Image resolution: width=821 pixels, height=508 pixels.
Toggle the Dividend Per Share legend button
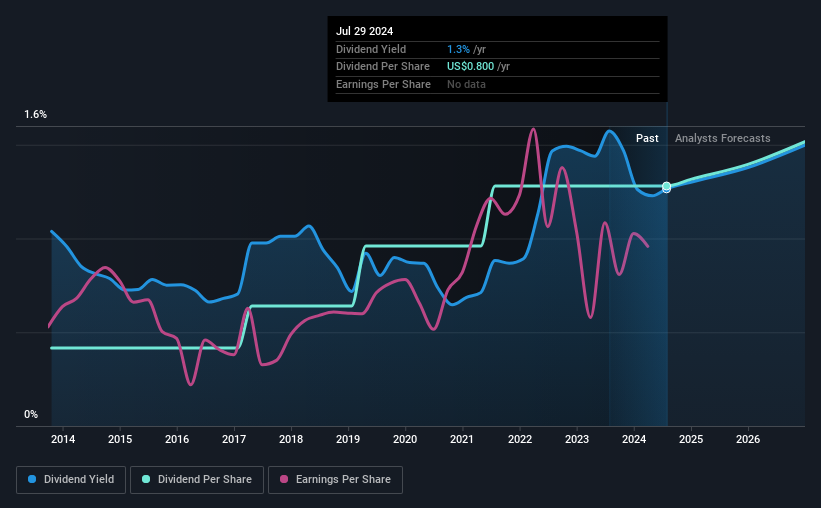[x=197, y=480]
